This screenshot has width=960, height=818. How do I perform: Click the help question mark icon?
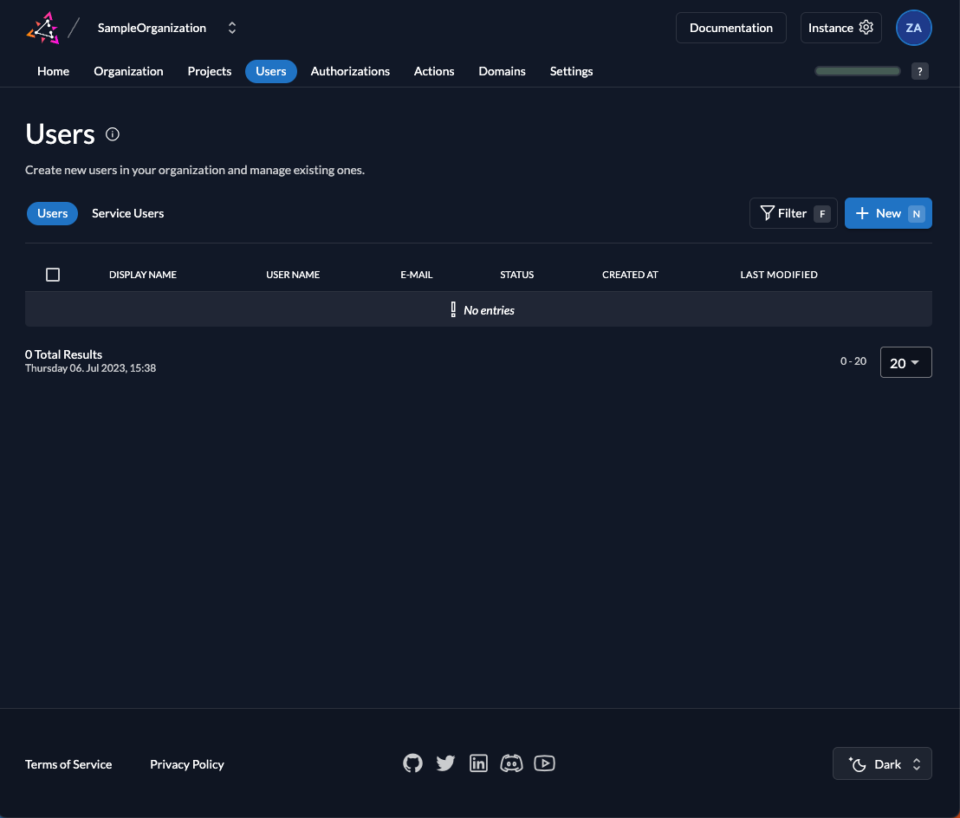919,71
